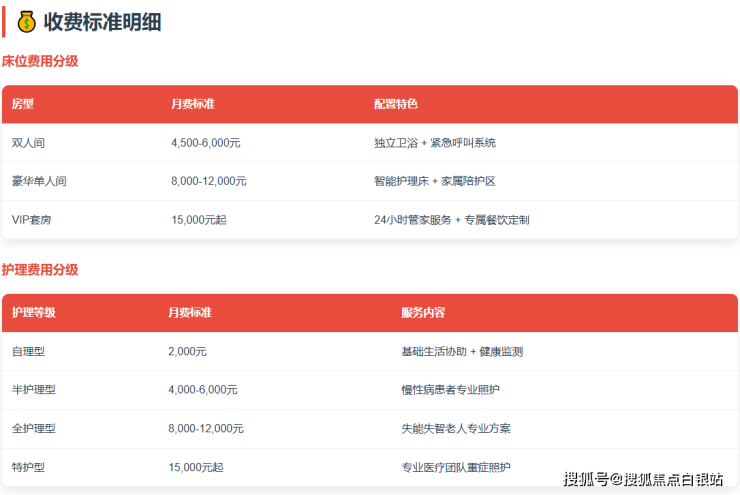740x495 pixels.
Task: Click the 搜狐号@搜狐焦点白银站 watermark
Action: (x=643, y=479)
